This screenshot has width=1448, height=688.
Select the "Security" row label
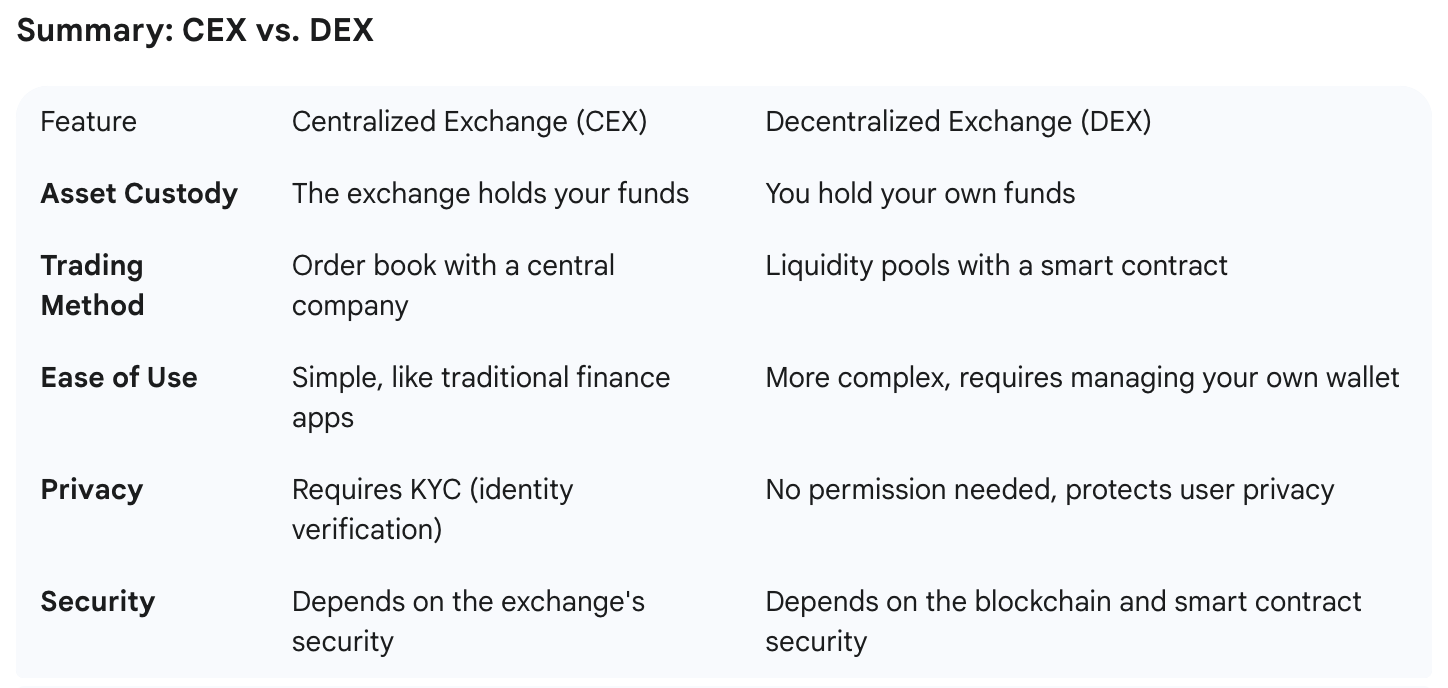(x=98, y=602)
